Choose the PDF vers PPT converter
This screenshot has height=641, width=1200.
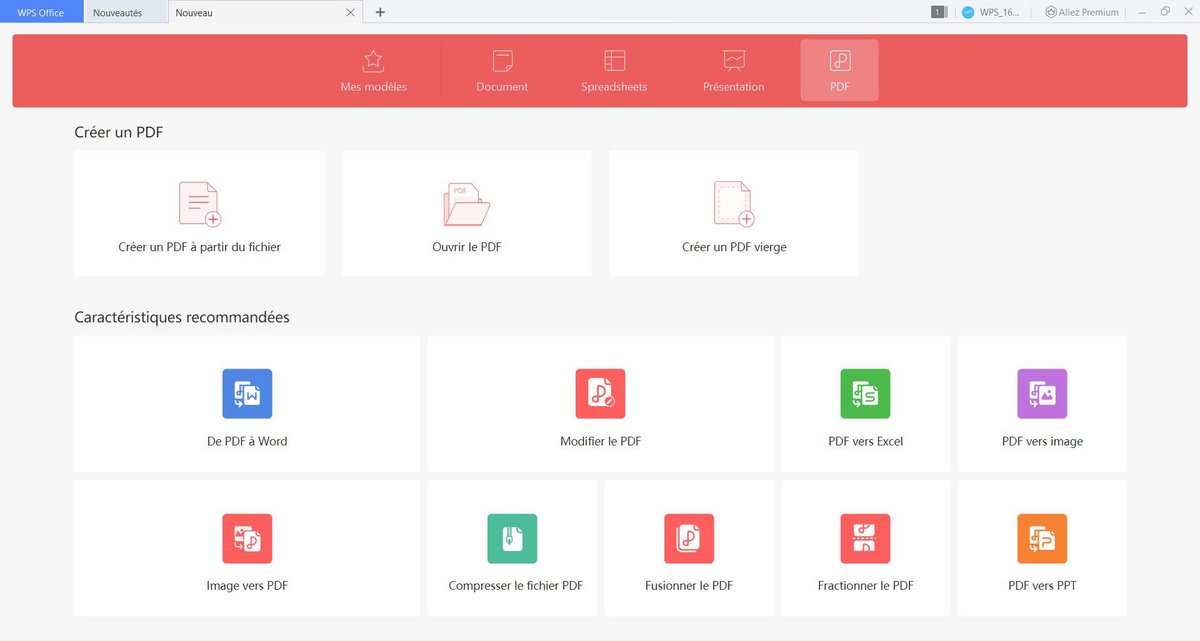pyautogui.click(x=1041, y=548)
